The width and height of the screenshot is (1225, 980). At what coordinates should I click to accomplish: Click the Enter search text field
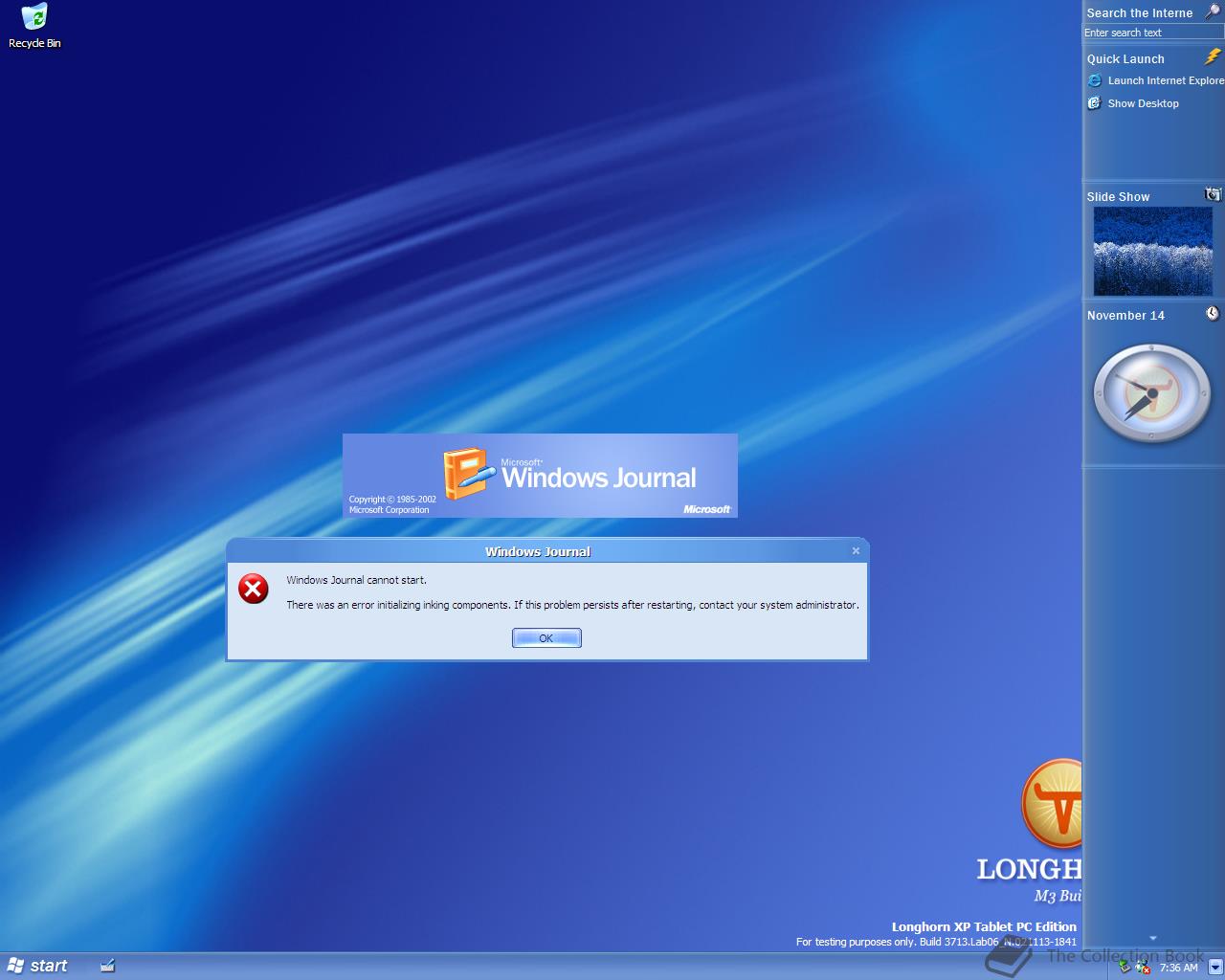point(1152,33)
